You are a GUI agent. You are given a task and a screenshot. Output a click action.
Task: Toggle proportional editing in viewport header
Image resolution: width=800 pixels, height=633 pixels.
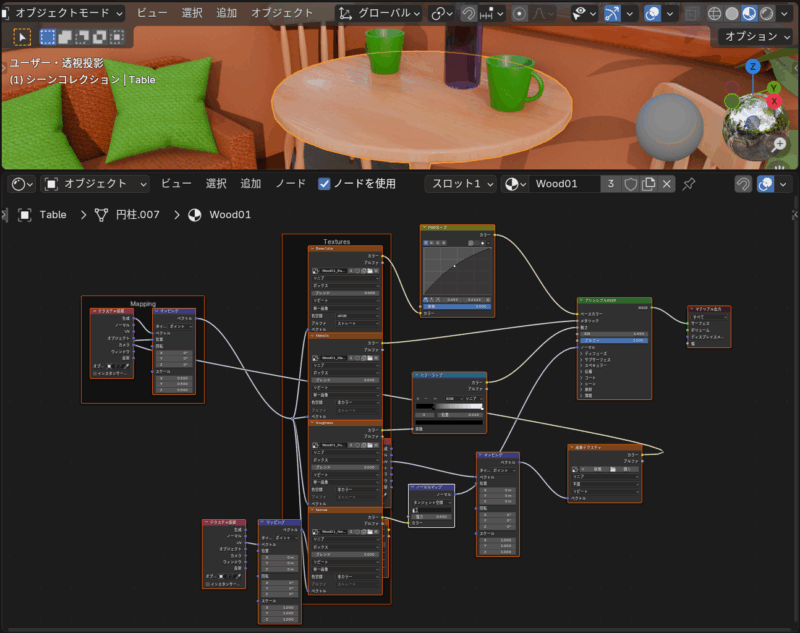[x=519, y=13]
